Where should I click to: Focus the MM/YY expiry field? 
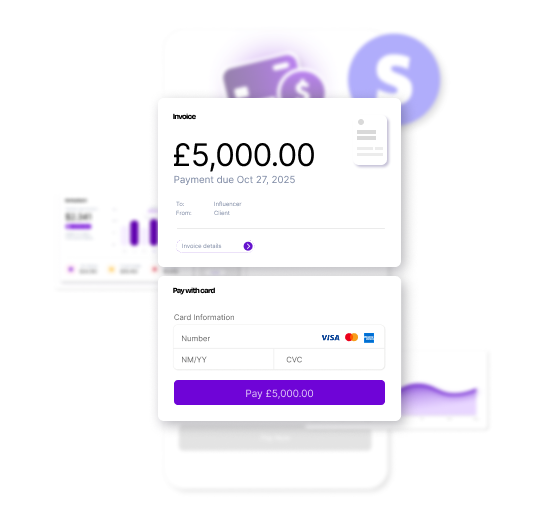tap(224, 359)
